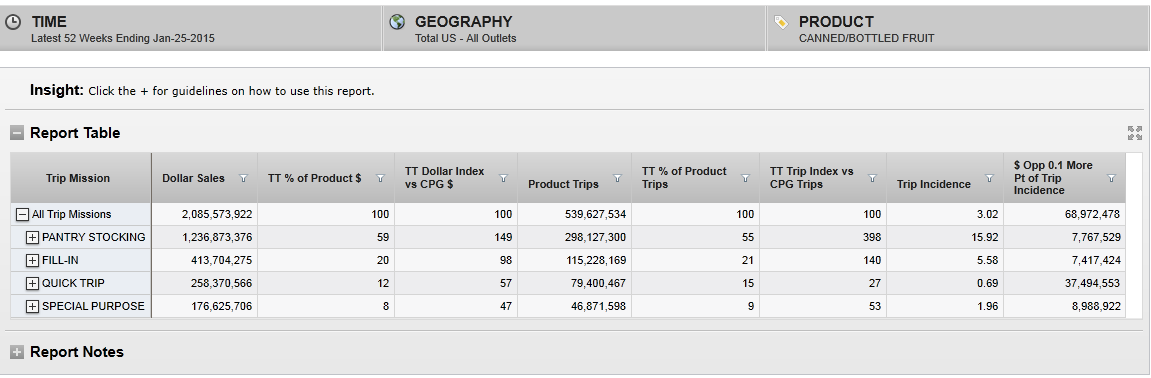Expand the PANTRY STOCKING row
The width and height of the screenshot is (1151, 378).
32,238
